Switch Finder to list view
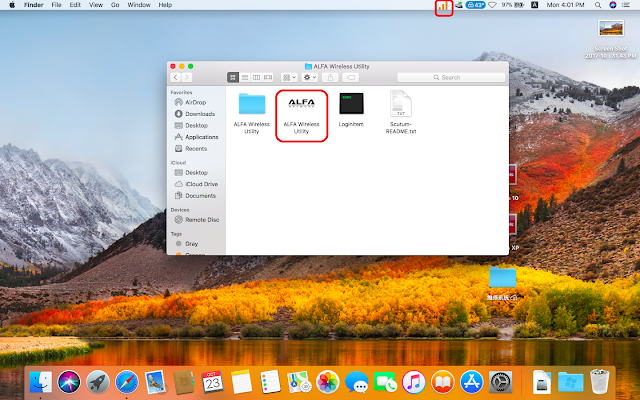 pyautogui.click(x=244, y=77)
